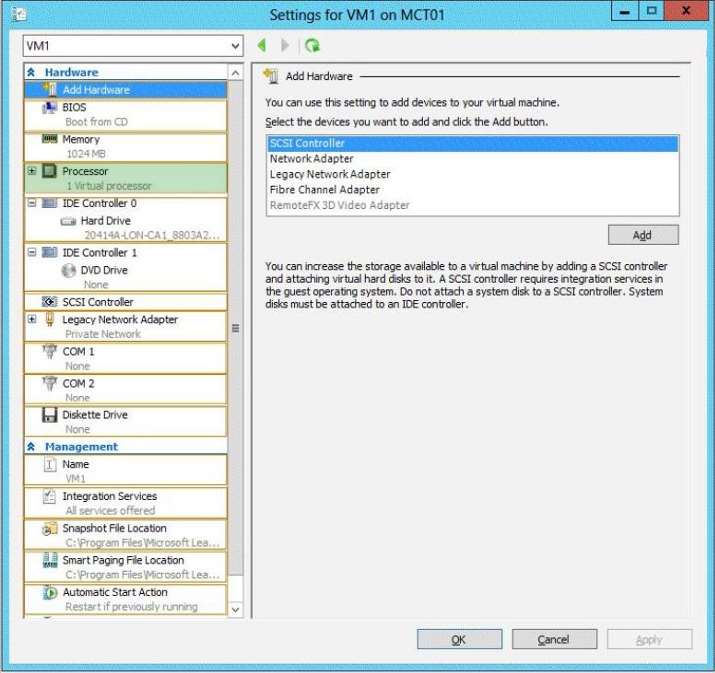The width and height of the screenshot is (715, 673).
Task: Click the Hard Drive icon
Action: click(68, 221)
